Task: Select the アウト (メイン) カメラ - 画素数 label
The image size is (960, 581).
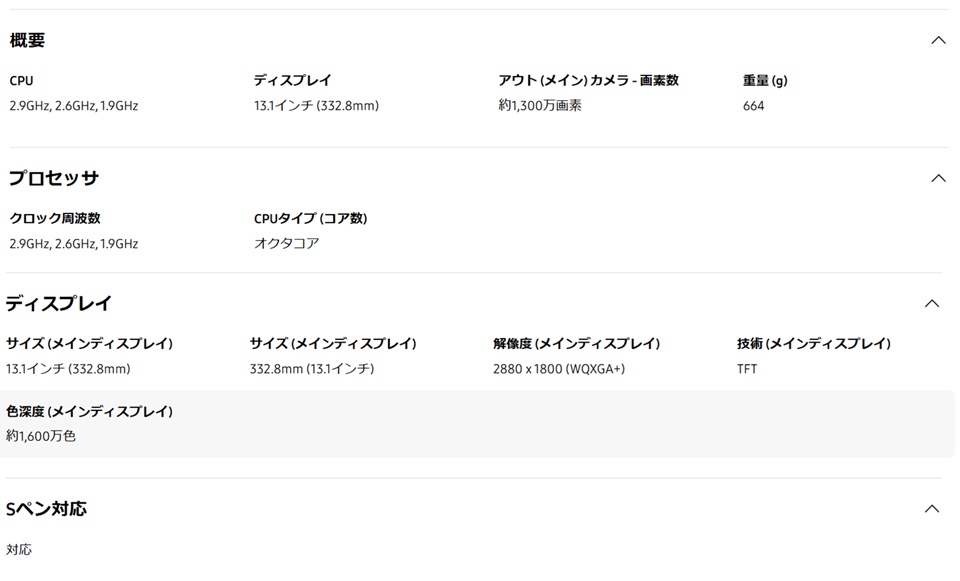Action: coord(588,81)
